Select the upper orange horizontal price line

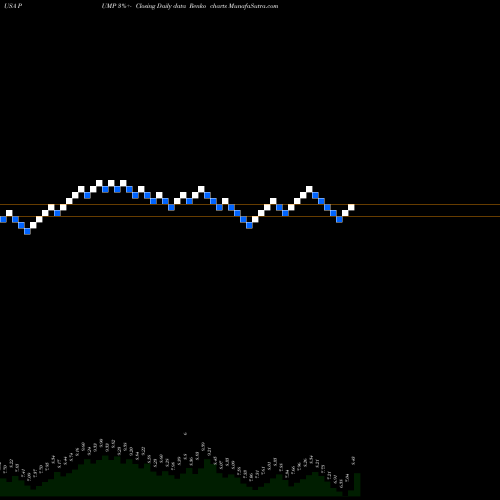point(250,204)
